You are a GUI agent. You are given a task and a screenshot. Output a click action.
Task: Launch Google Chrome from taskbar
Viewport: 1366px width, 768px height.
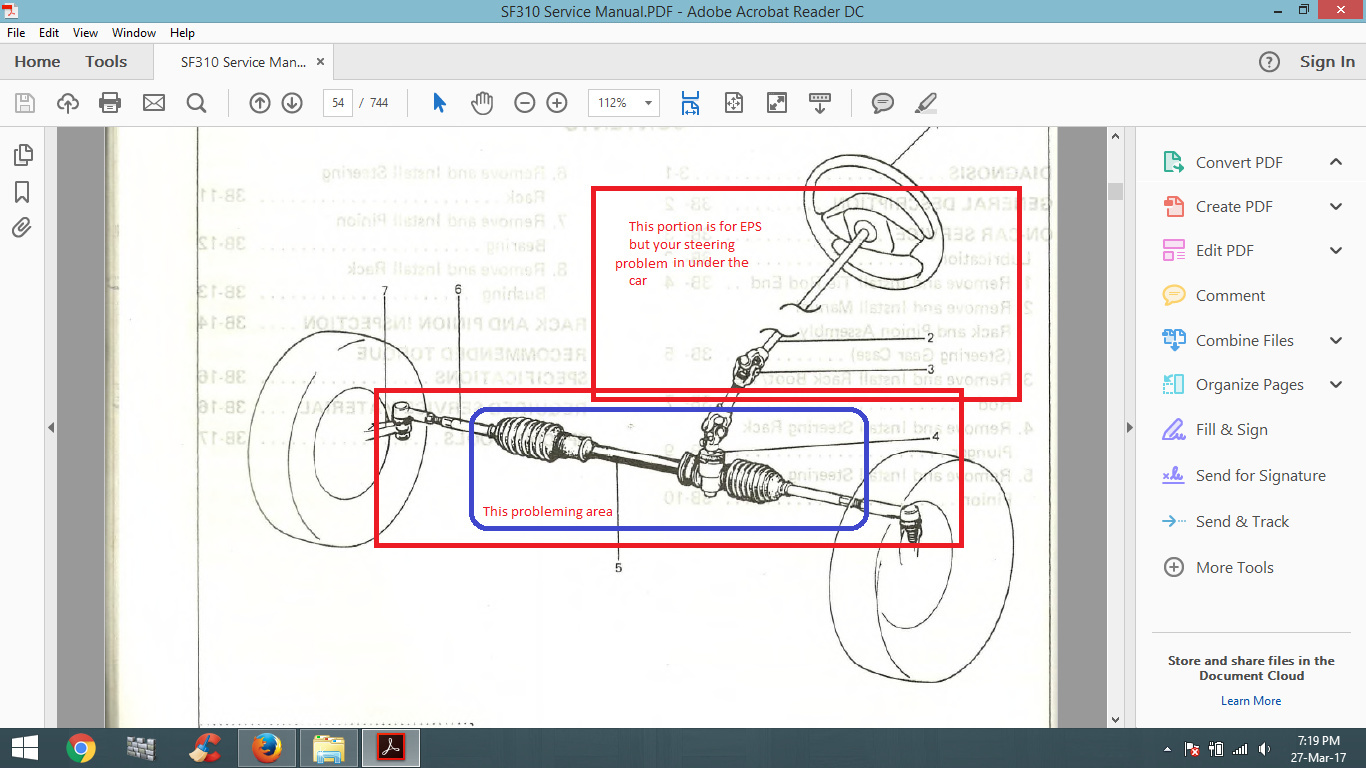[x=80, y=748]
